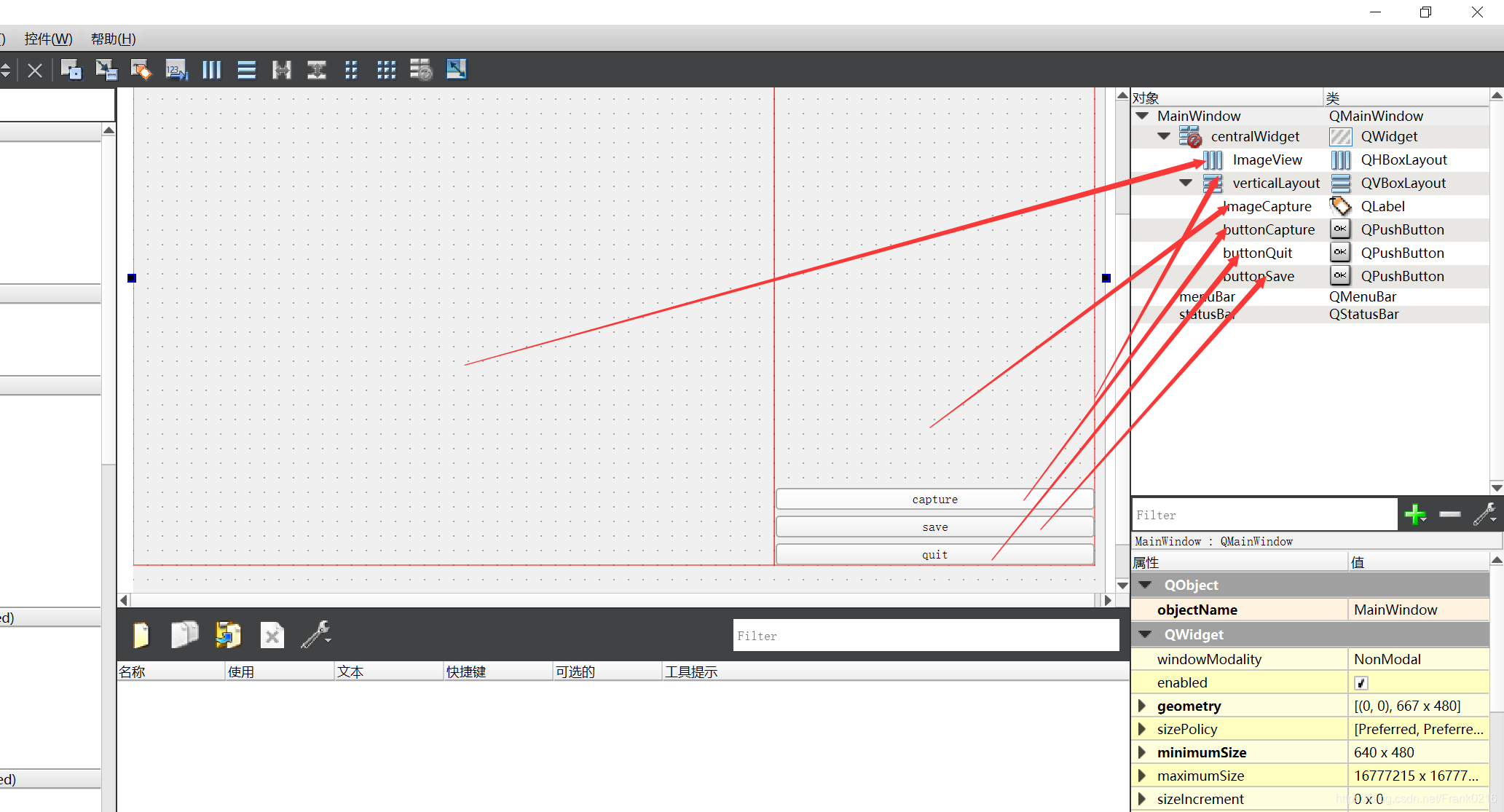
Task: Toggle the enabled property checkbox
Action: pos(1361,683)
